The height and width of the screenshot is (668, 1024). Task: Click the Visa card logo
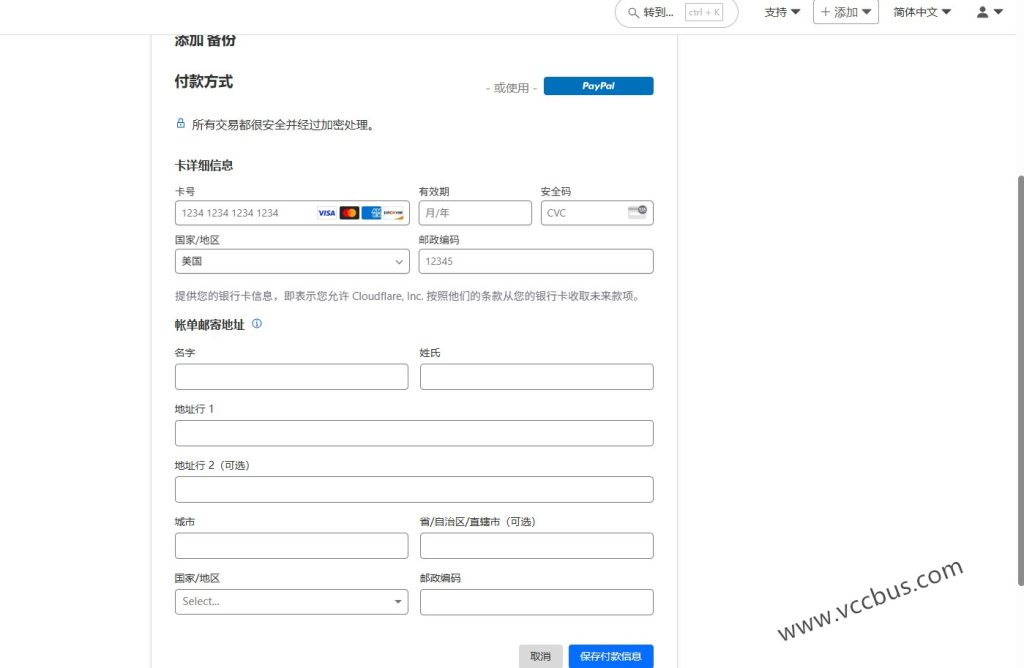(x=327, y=213)
